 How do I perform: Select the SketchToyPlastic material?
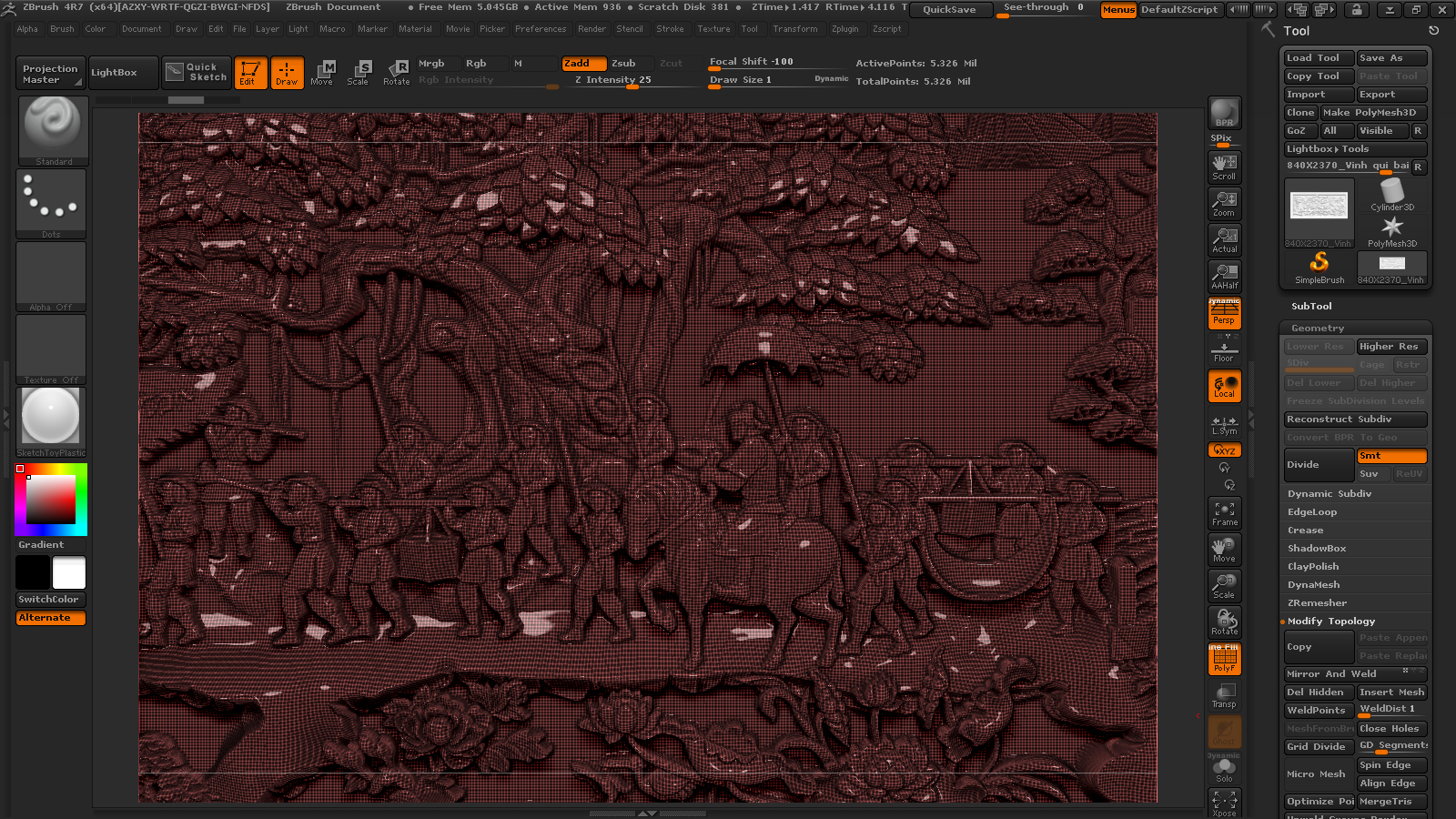51,419
